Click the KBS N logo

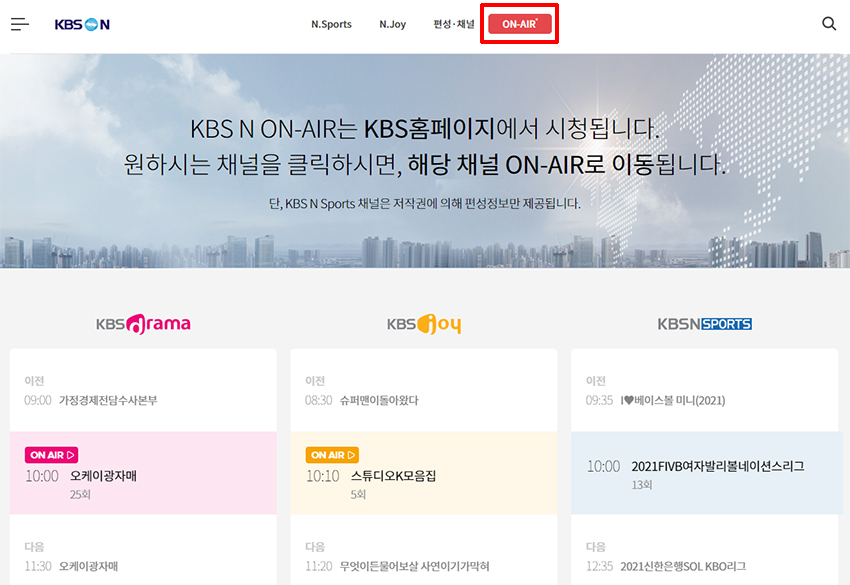tap(82, 24)
